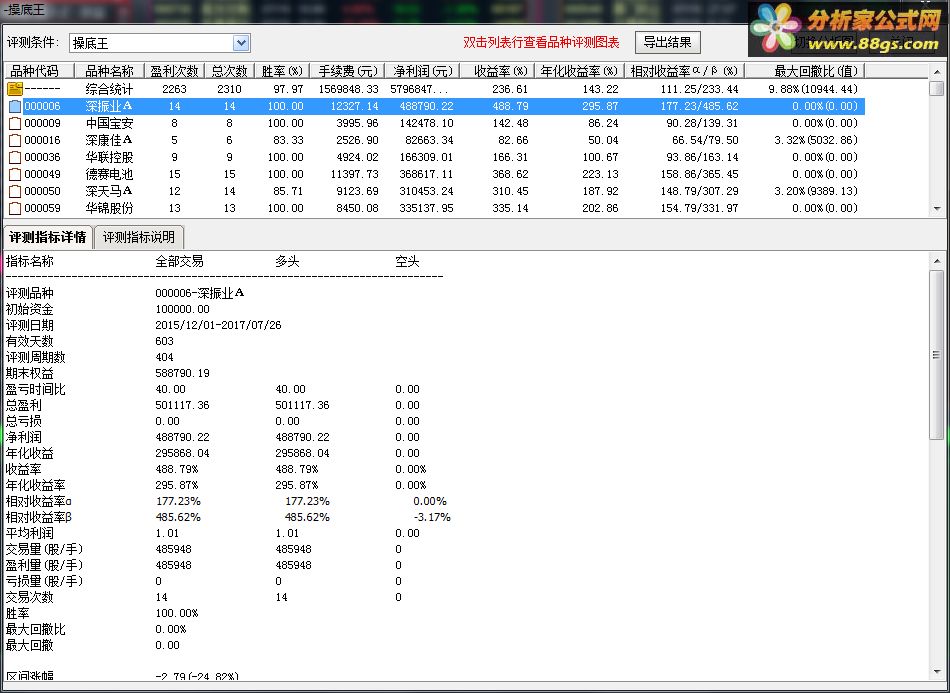The image size is (950, 693).
Task: Click the document icon for 000036
Action: click(x=15, y=158)
